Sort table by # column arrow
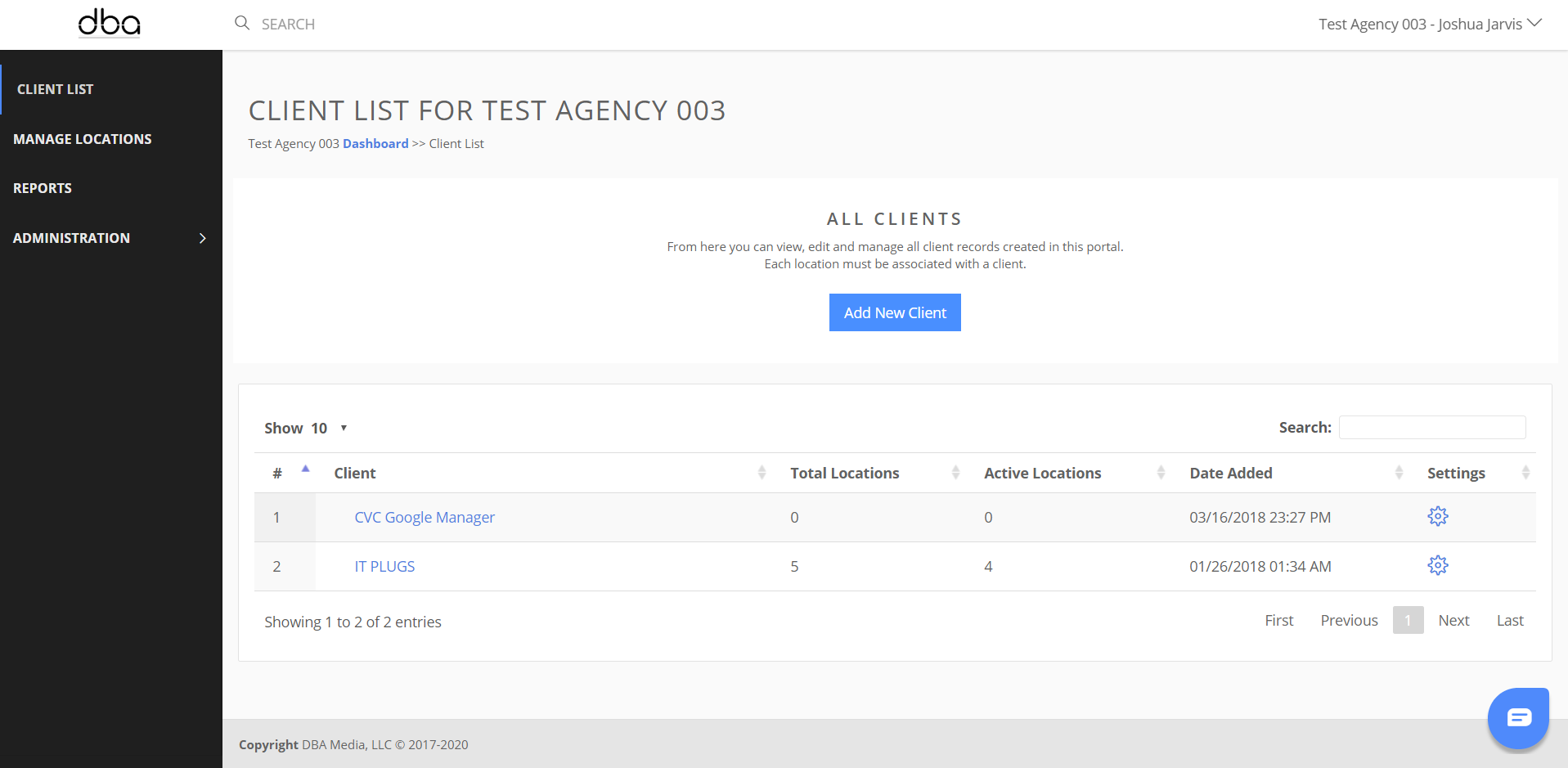The height and width of the screenshot is (768, 1568). pos(305,469)
